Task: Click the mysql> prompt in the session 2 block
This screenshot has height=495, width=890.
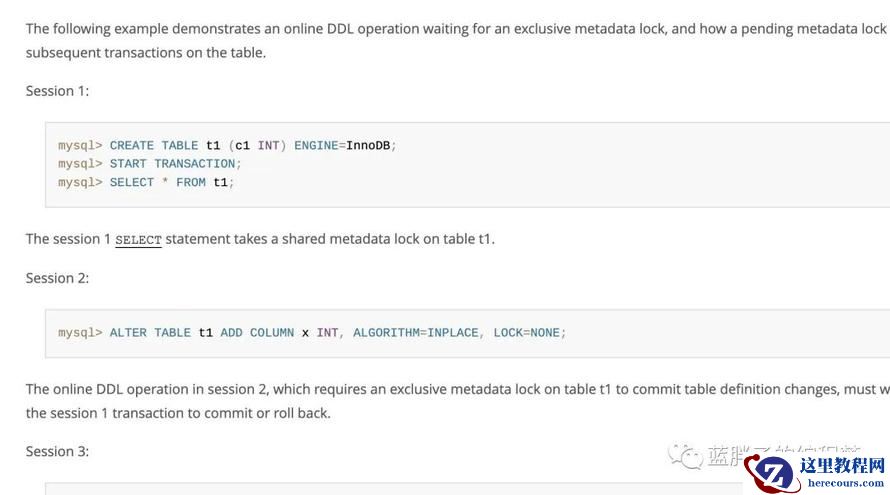Action: [80, 332]
